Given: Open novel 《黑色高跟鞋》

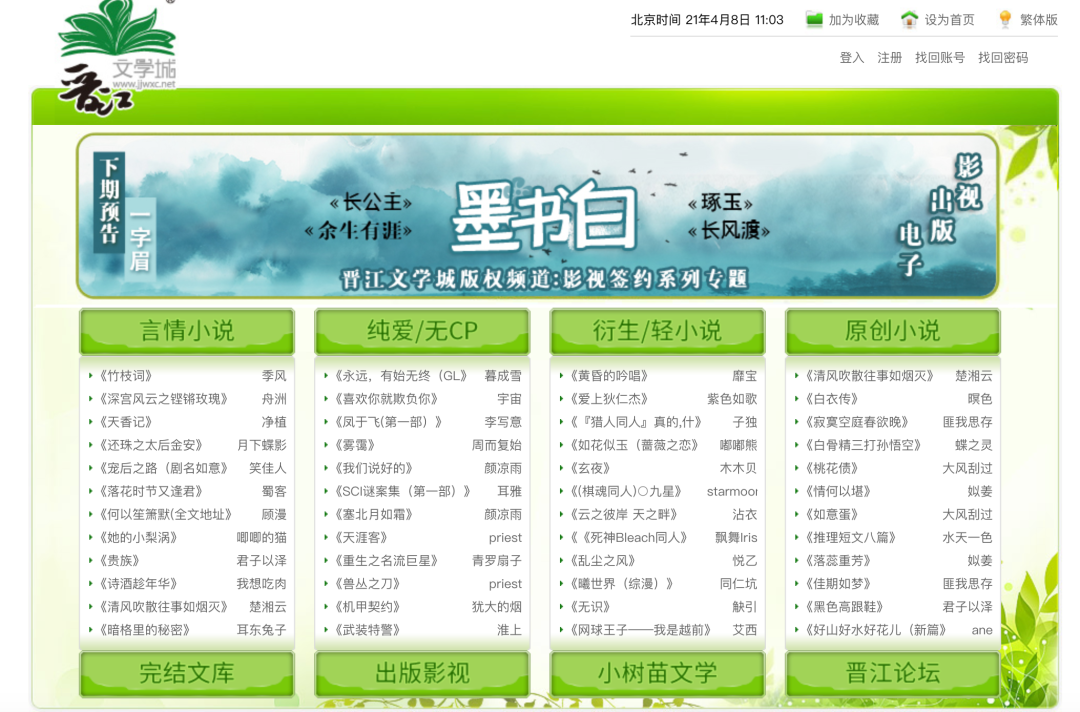Looking at the screenshot, I should (x=844, y=607).
